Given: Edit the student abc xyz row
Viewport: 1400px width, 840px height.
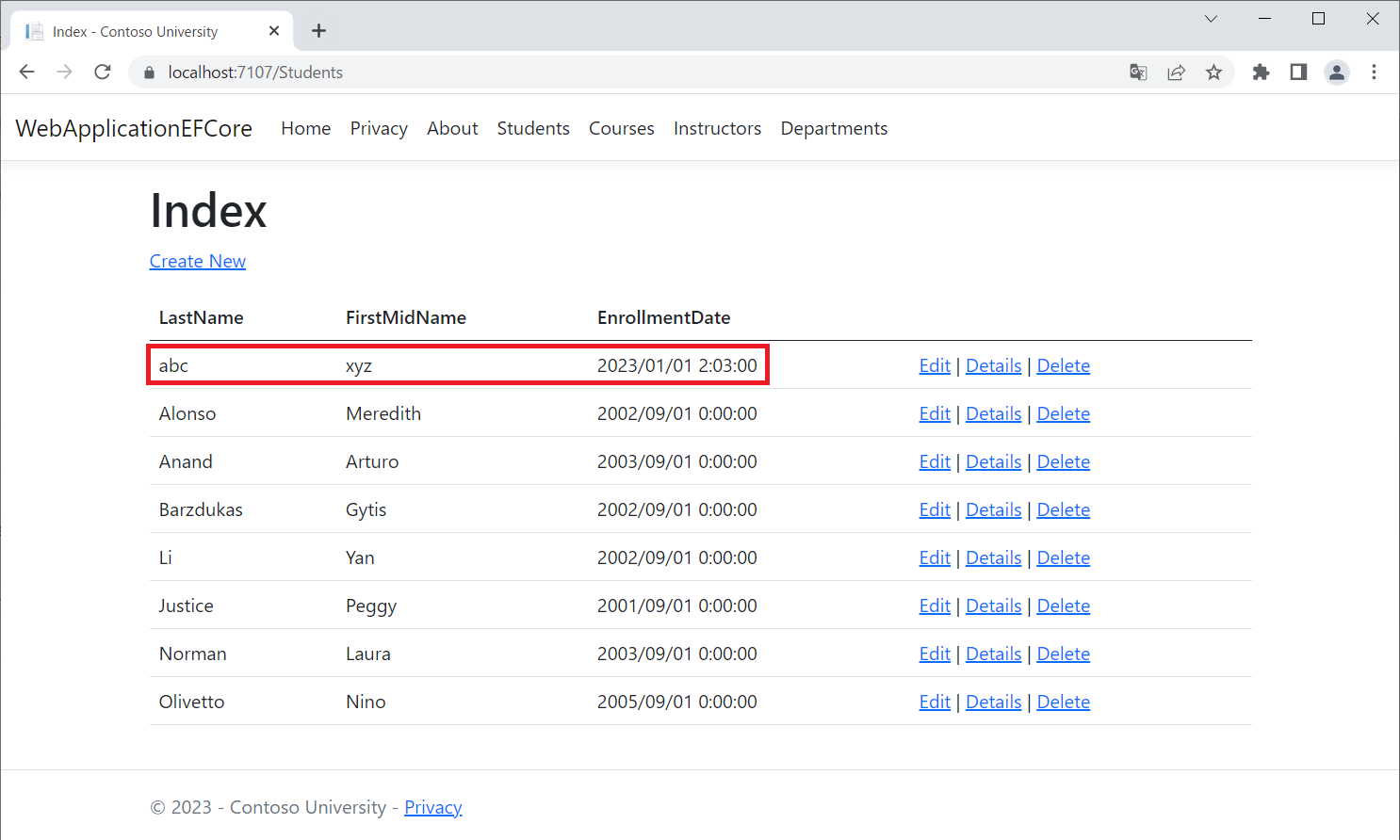Looking at the screenshot, I should tap(935, 365).
